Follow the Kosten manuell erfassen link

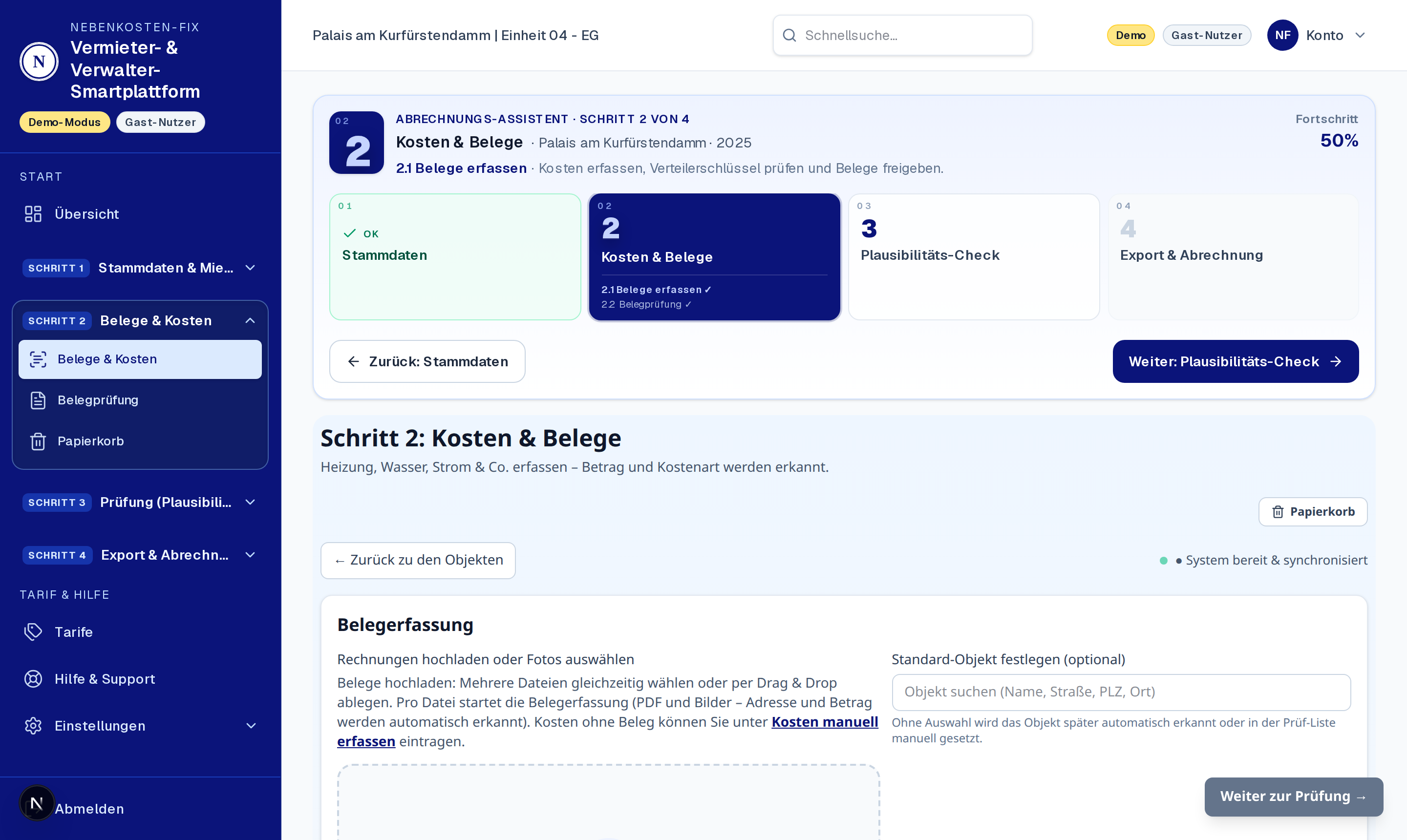coord(608,731)
